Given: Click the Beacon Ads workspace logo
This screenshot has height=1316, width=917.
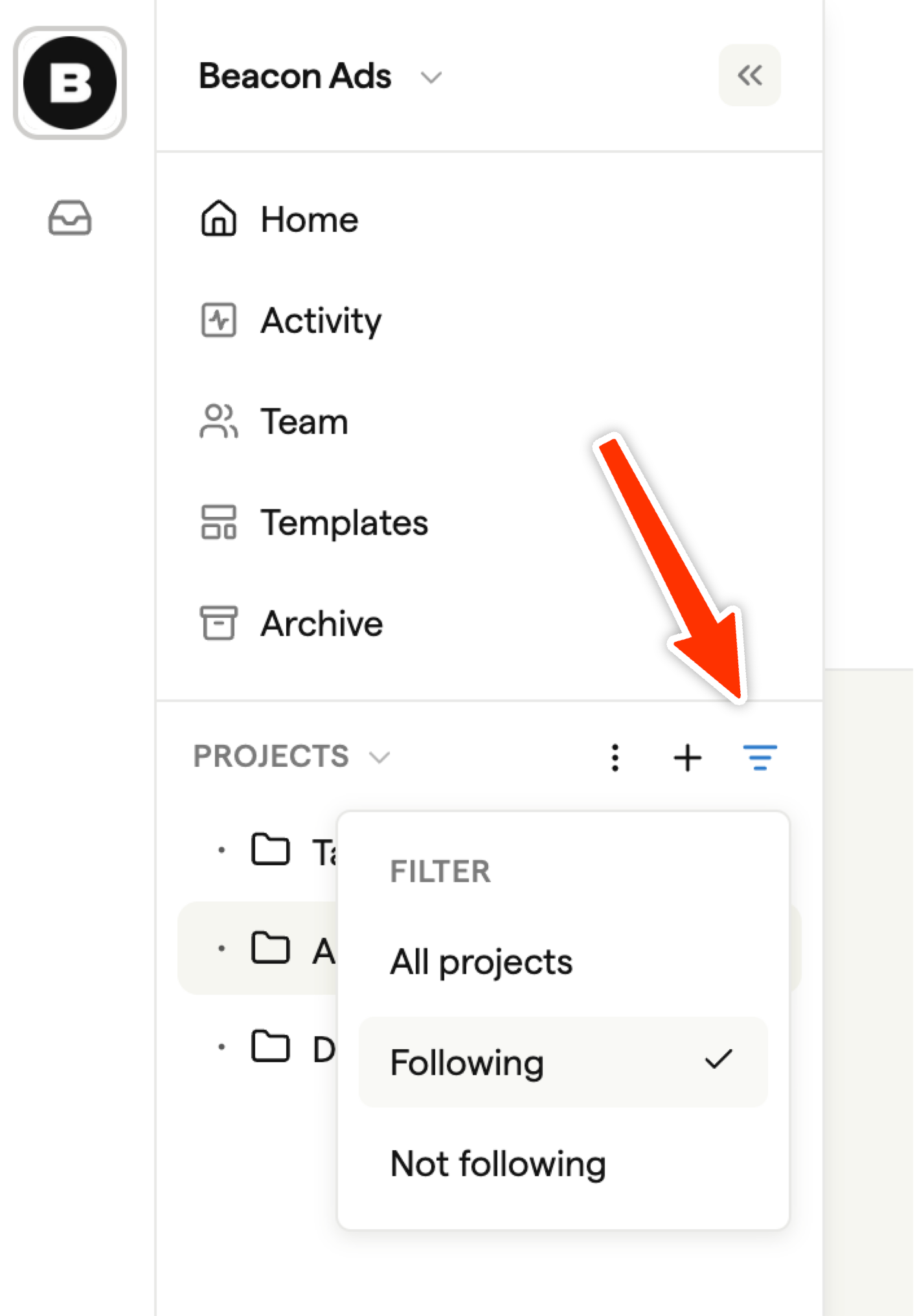Looking at the screenshot, I should click(x=70, y=83).
